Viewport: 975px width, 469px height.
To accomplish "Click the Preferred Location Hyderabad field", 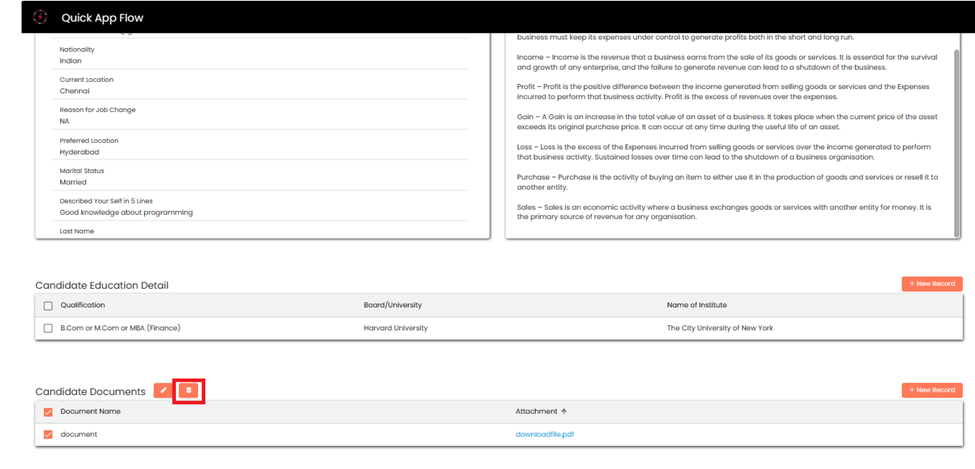I will (x=82, y=152).
